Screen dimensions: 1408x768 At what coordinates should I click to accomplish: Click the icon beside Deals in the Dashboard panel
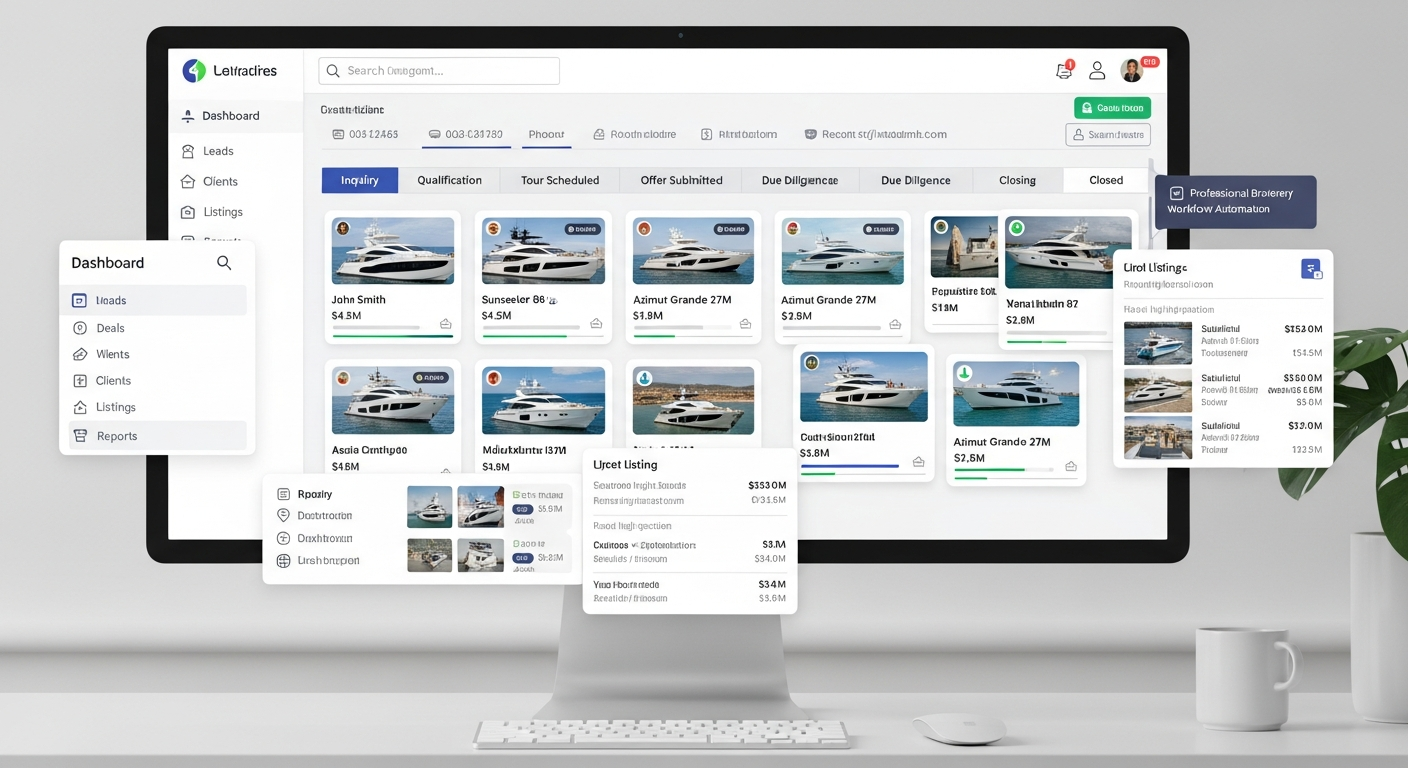click(x=80, y=328)
